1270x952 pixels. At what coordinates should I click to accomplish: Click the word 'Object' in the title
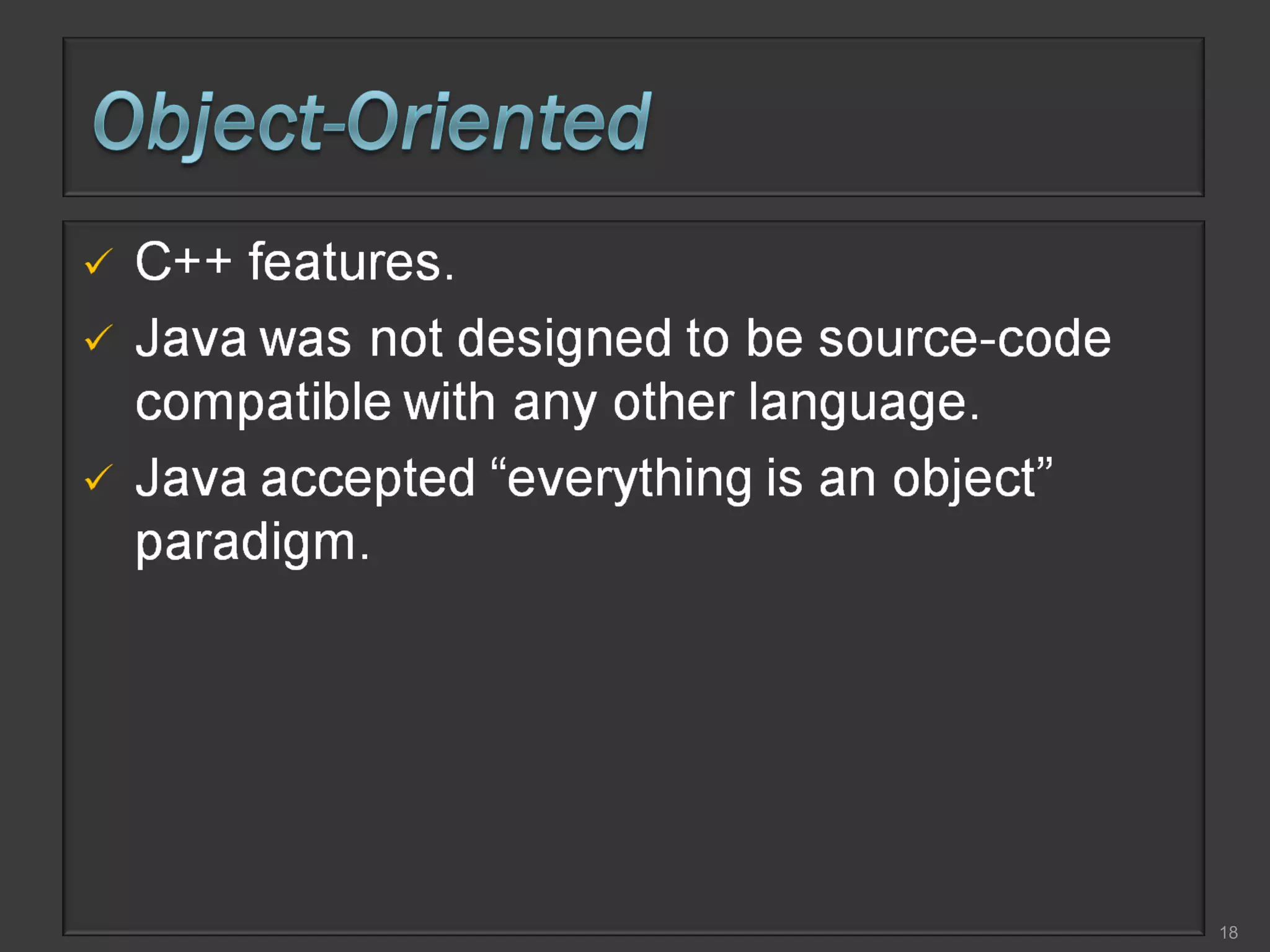208,124
